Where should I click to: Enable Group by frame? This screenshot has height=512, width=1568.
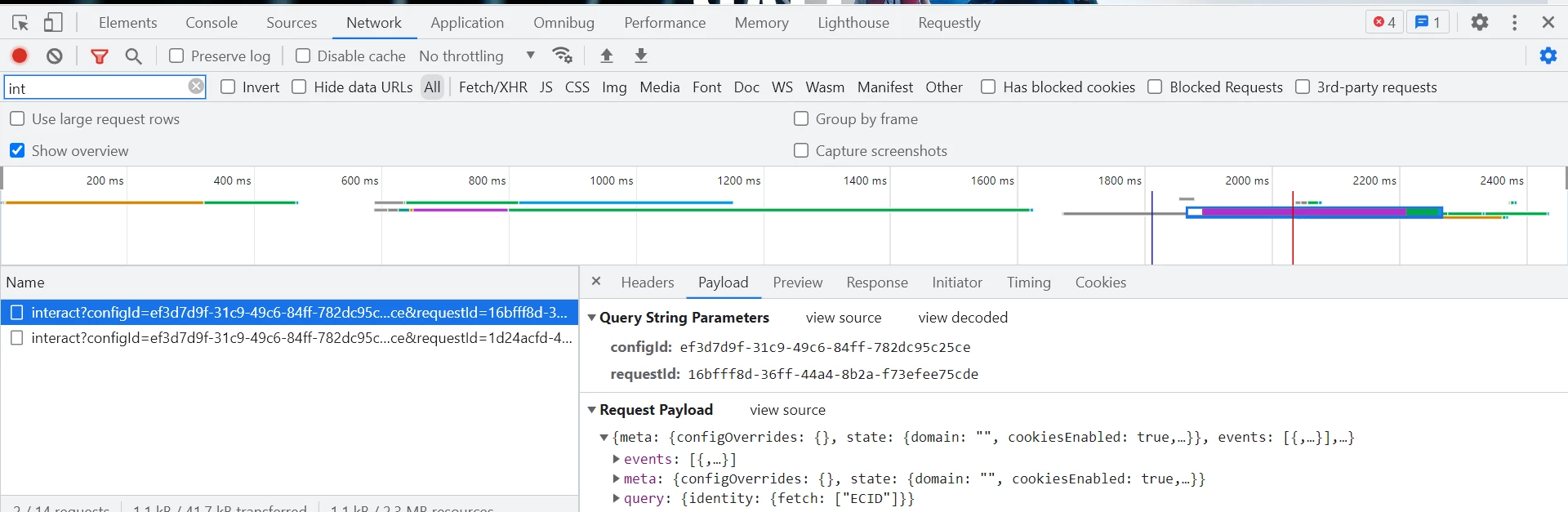[x=801, y=118]
